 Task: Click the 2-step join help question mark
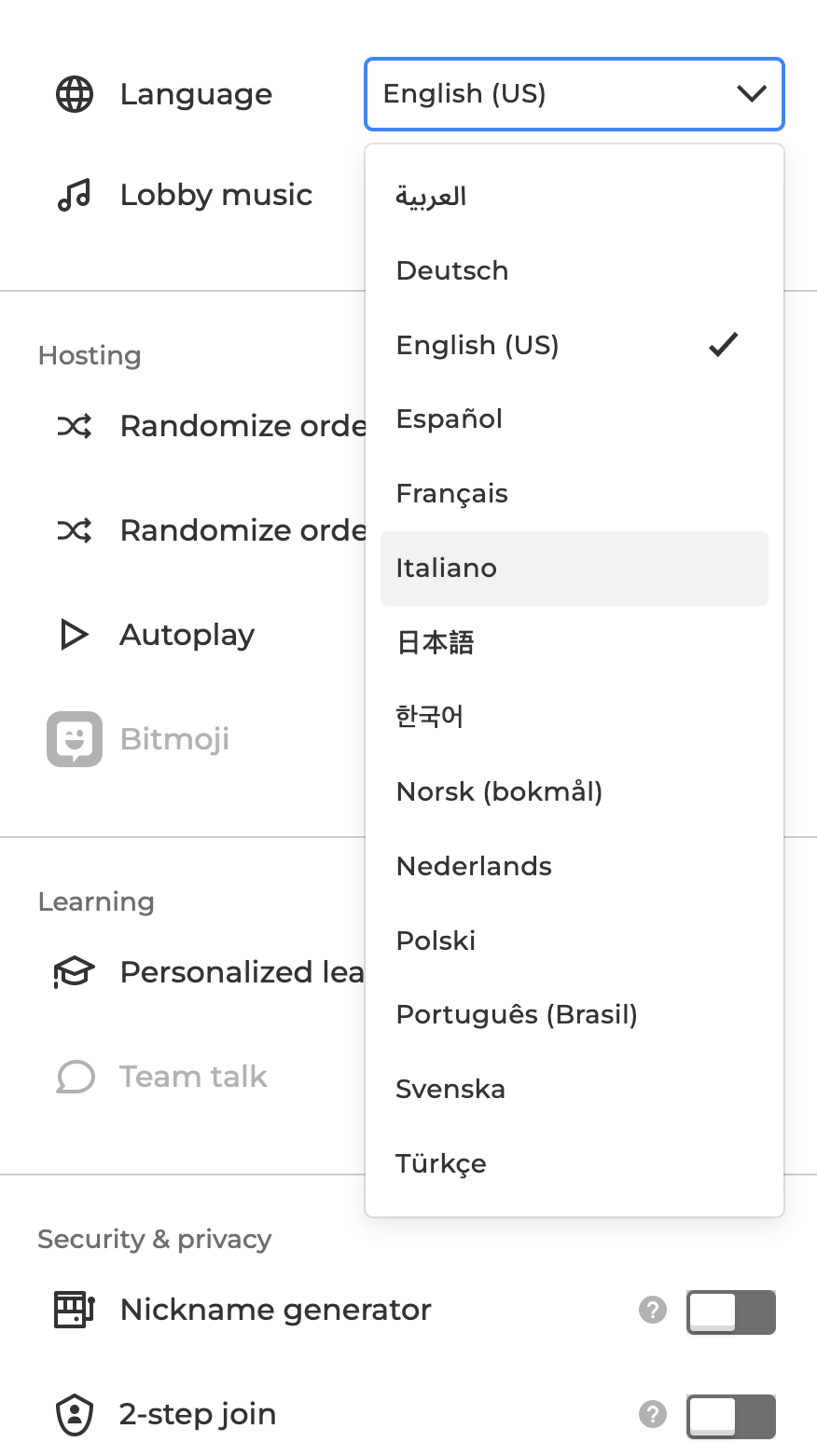653,1414
